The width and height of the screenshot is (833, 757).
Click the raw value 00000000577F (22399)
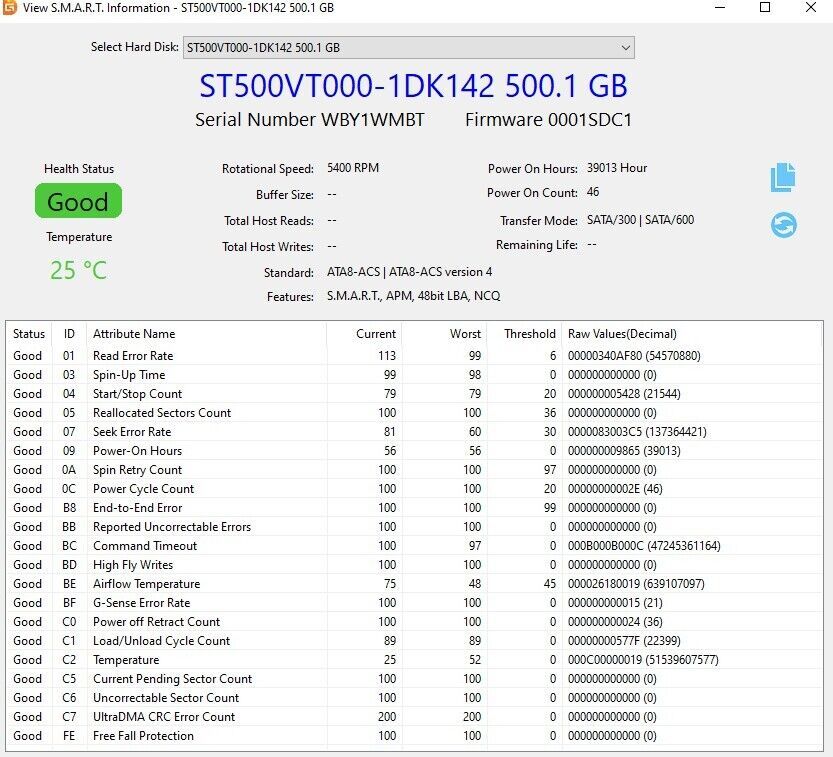(624, 641)
